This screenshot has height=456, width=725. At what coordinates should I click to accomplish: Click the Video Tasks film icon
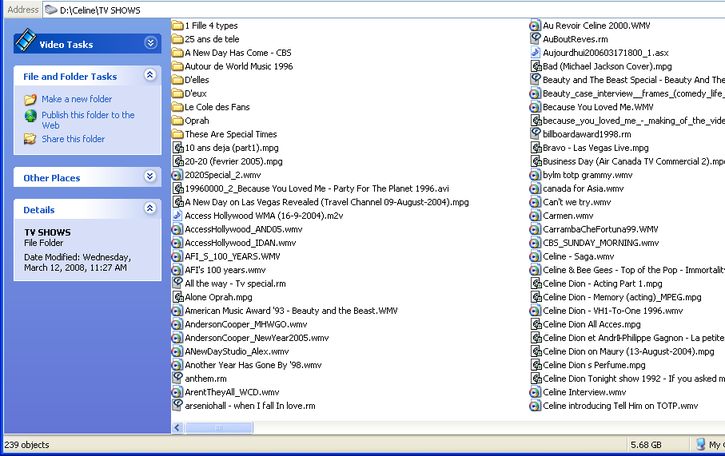(25, 40)
